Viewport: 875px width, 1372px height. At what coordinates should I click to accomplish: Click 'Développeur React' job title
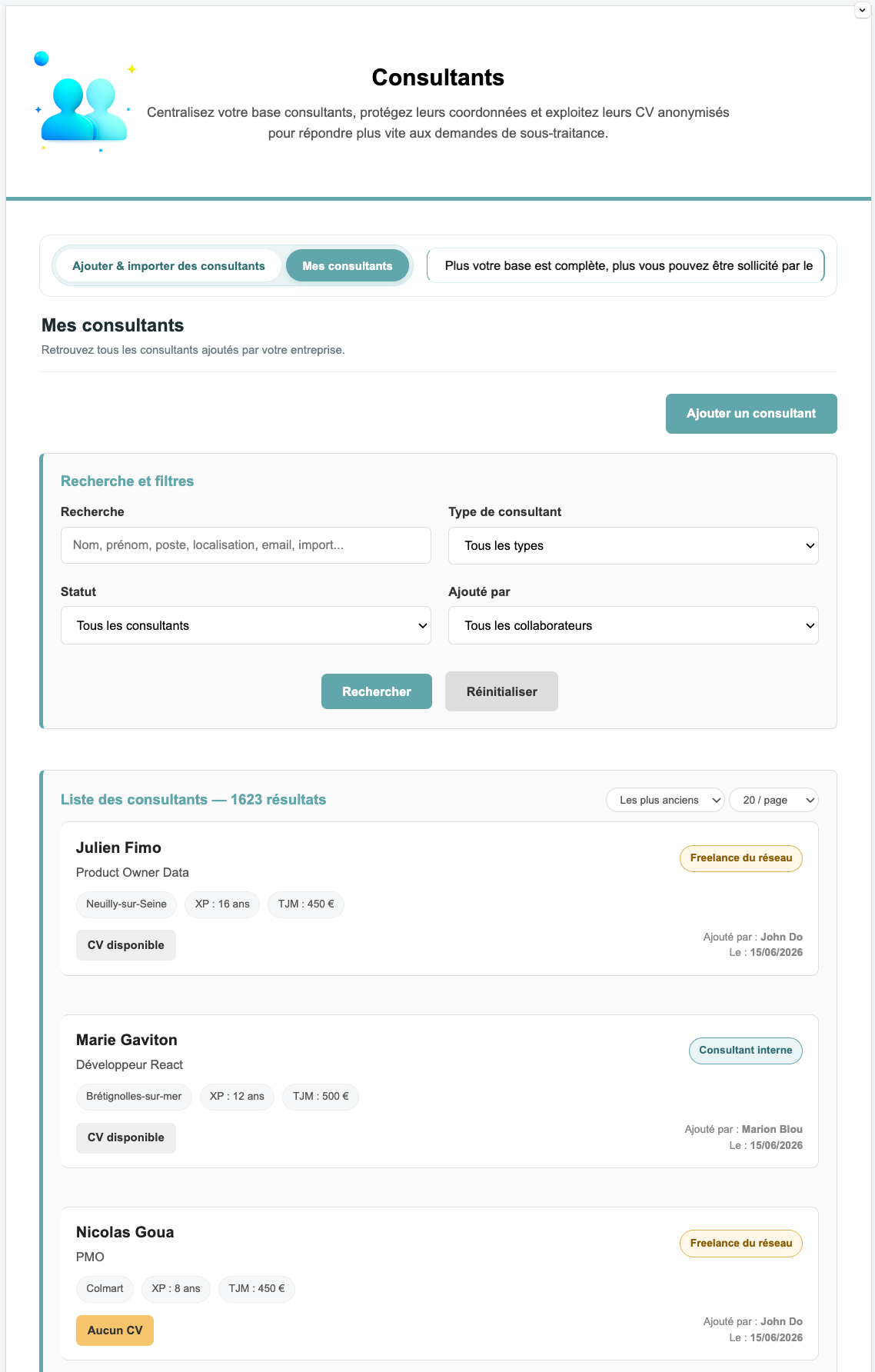[129, 1064]
